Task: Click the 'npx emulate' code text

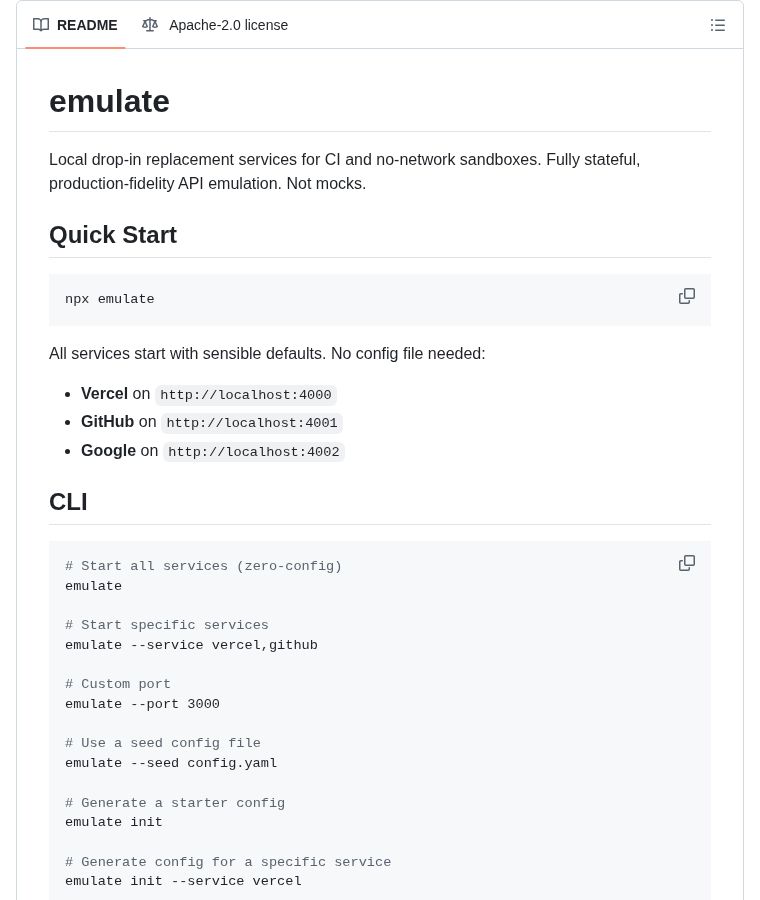Action: click(x=110, y=299)
